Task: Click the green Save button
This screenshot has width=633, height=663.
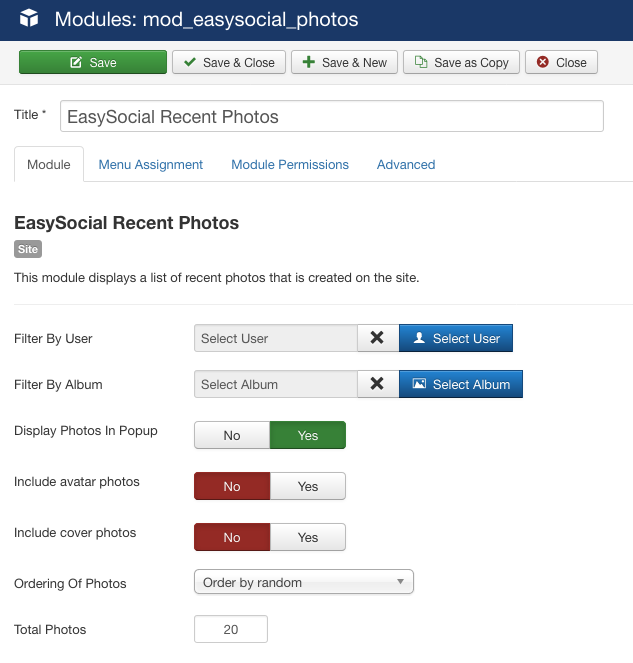Action: click(x=93, y=62)
